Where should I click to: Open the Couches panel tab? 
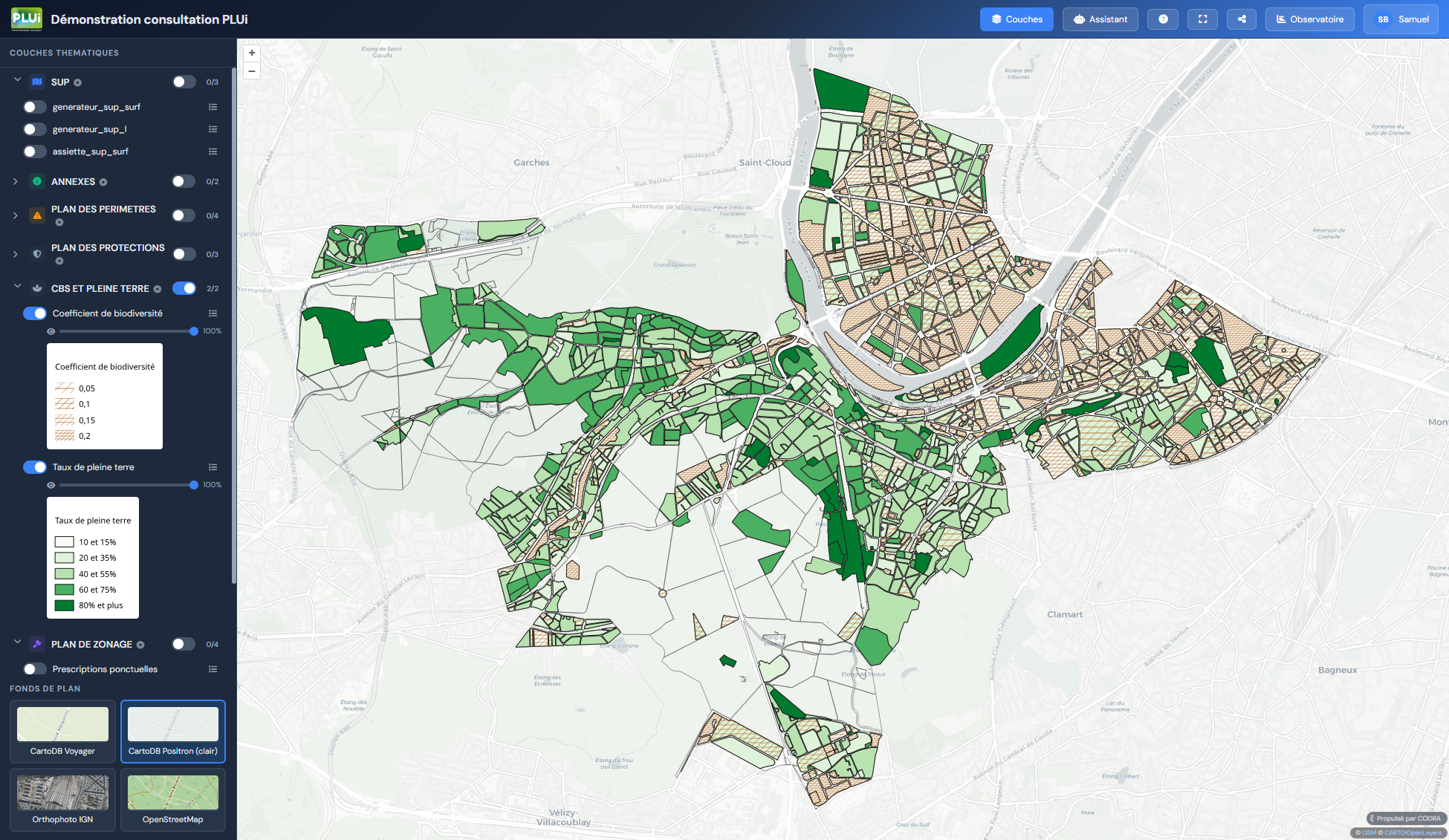click(x=1017, y=19)
